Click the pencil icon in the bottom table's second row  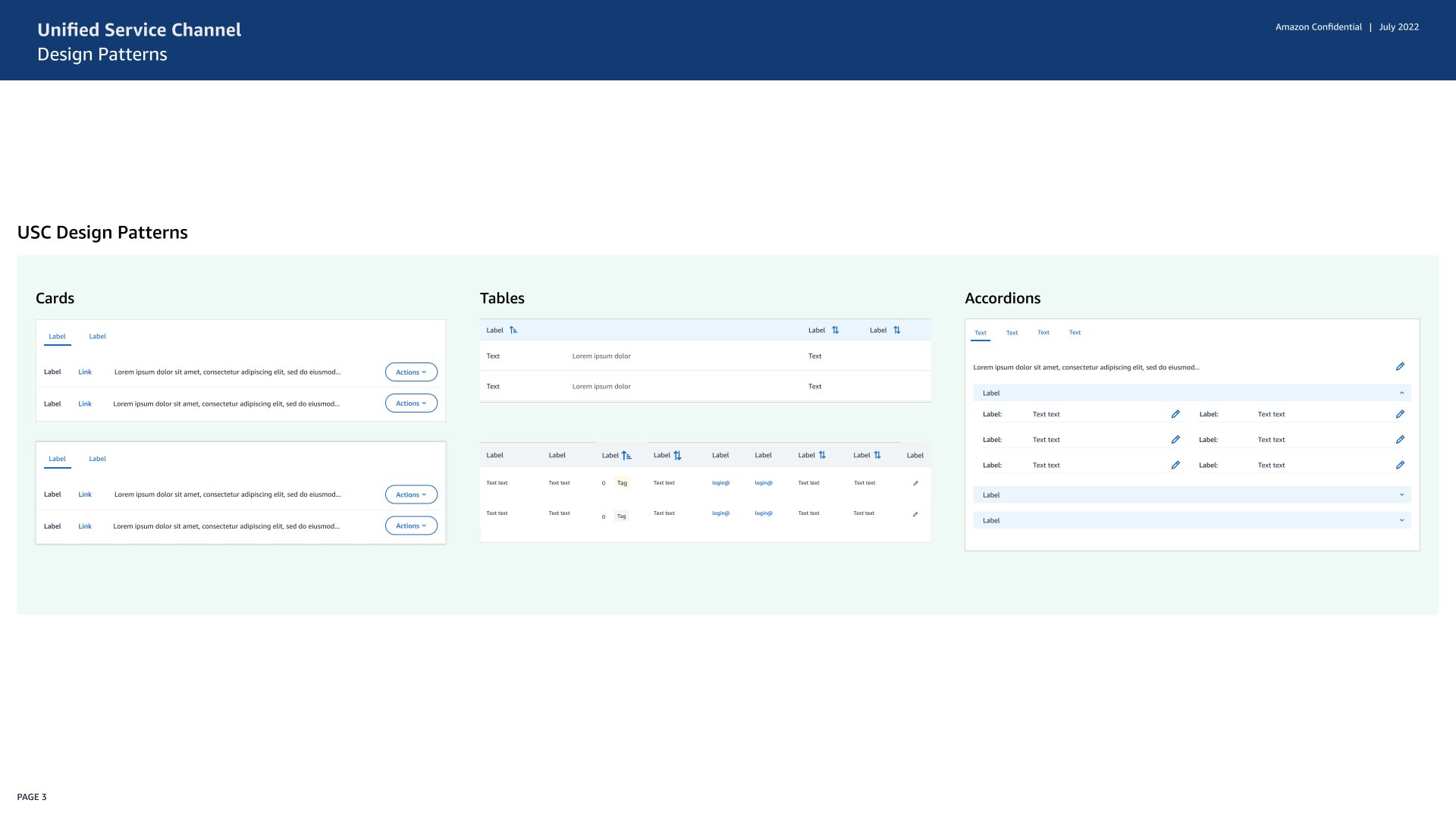tap(915, 514)
